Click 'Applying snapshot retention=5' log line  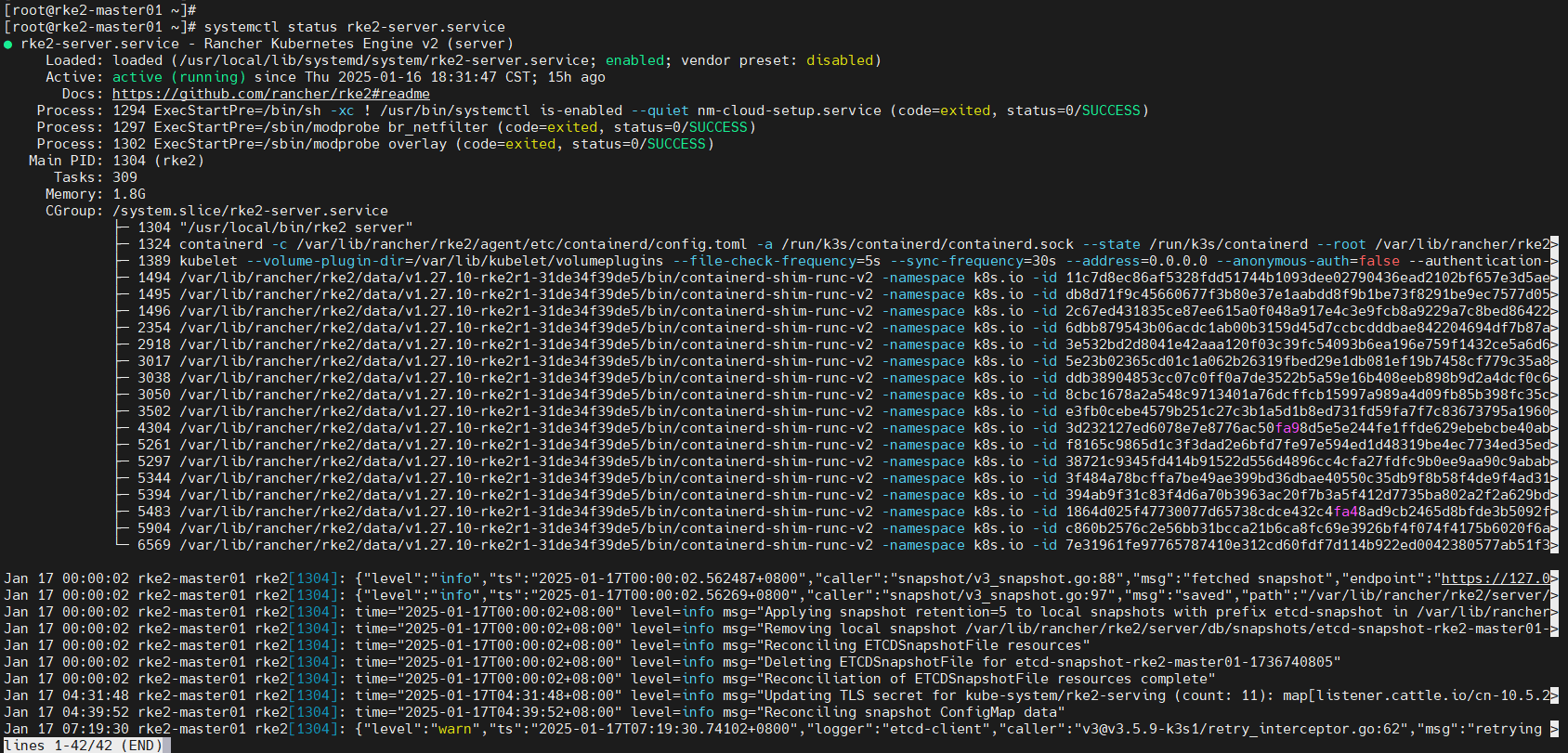(x=780, y=612)
